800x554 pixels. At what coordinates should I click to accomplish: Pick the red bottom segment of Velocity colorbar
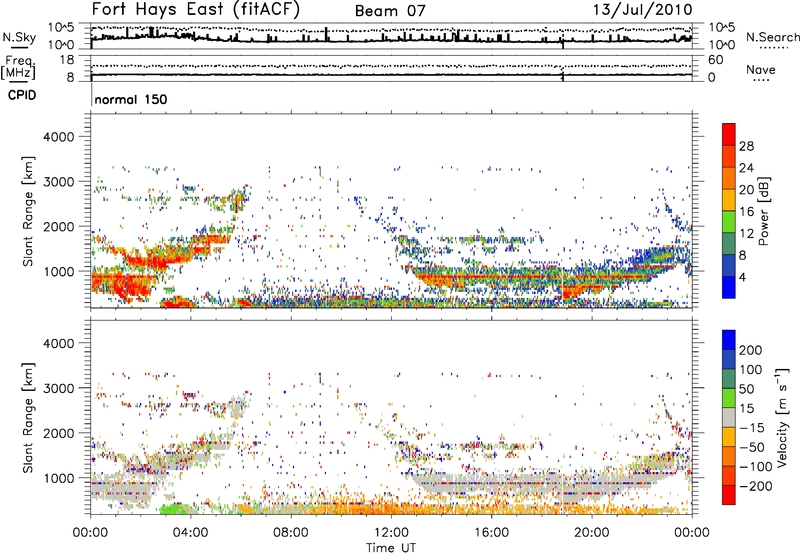tap(729, 495)
